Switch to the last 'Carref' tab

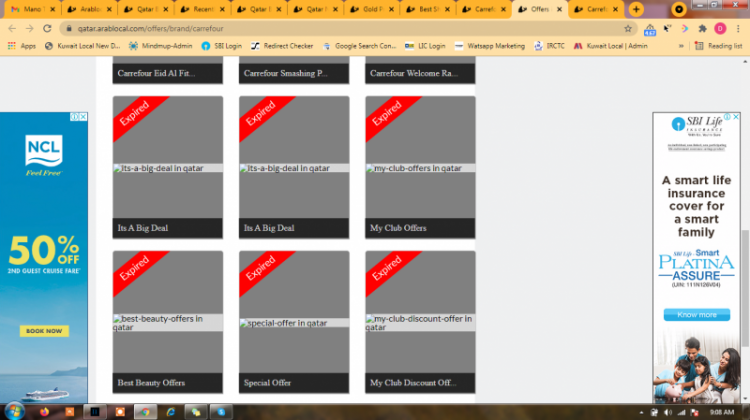596,9
